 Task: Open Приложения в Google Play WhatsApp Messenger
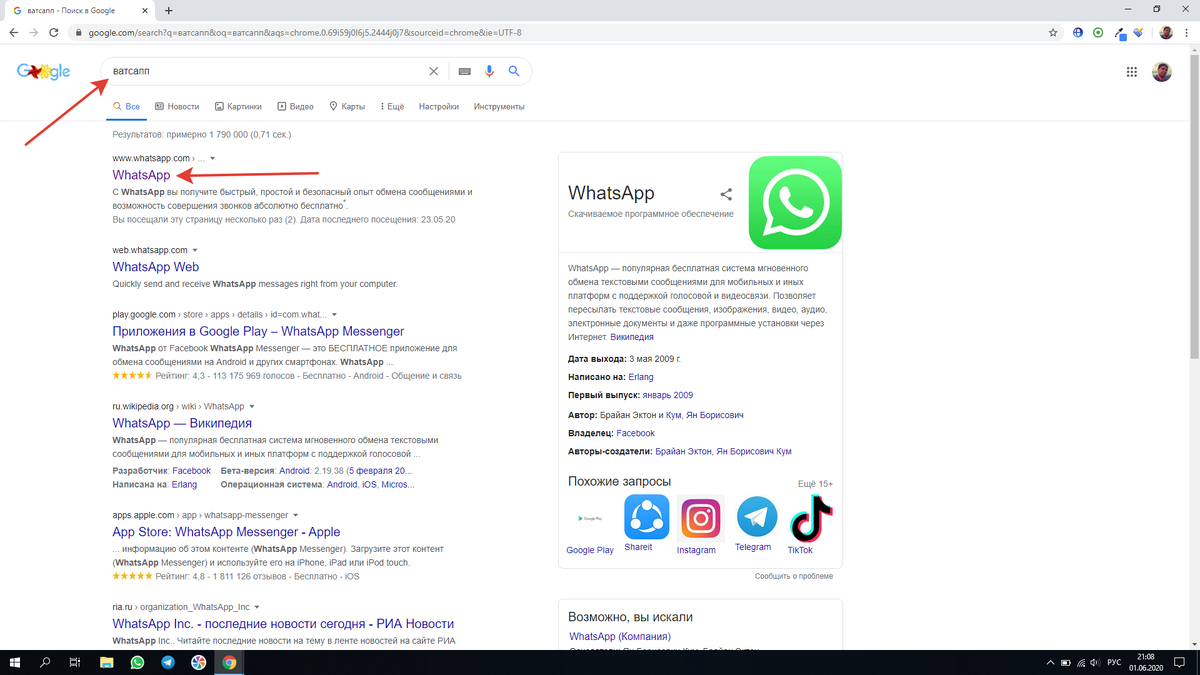[258, 331]
